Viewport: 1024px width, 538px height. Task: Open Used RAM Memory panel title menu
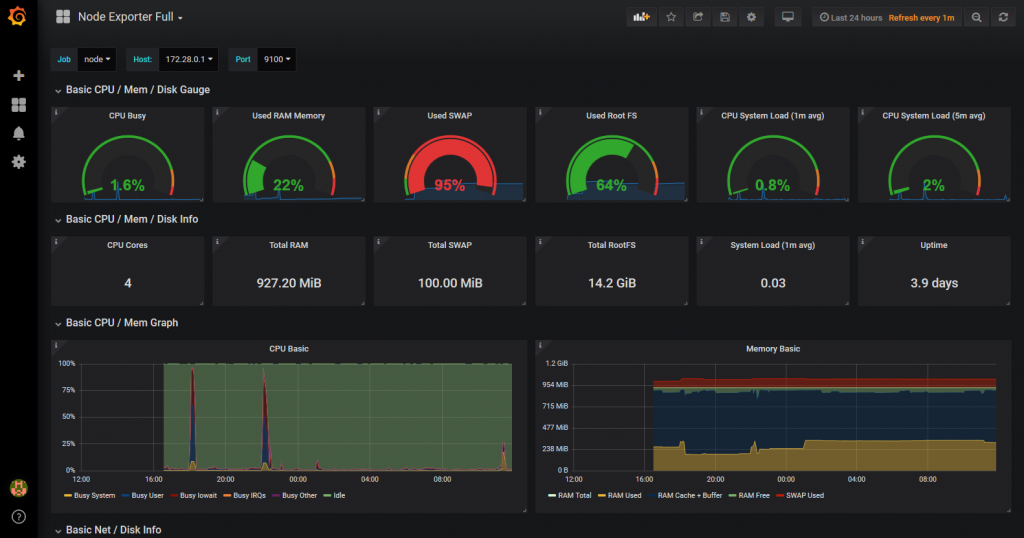(289, 116)
